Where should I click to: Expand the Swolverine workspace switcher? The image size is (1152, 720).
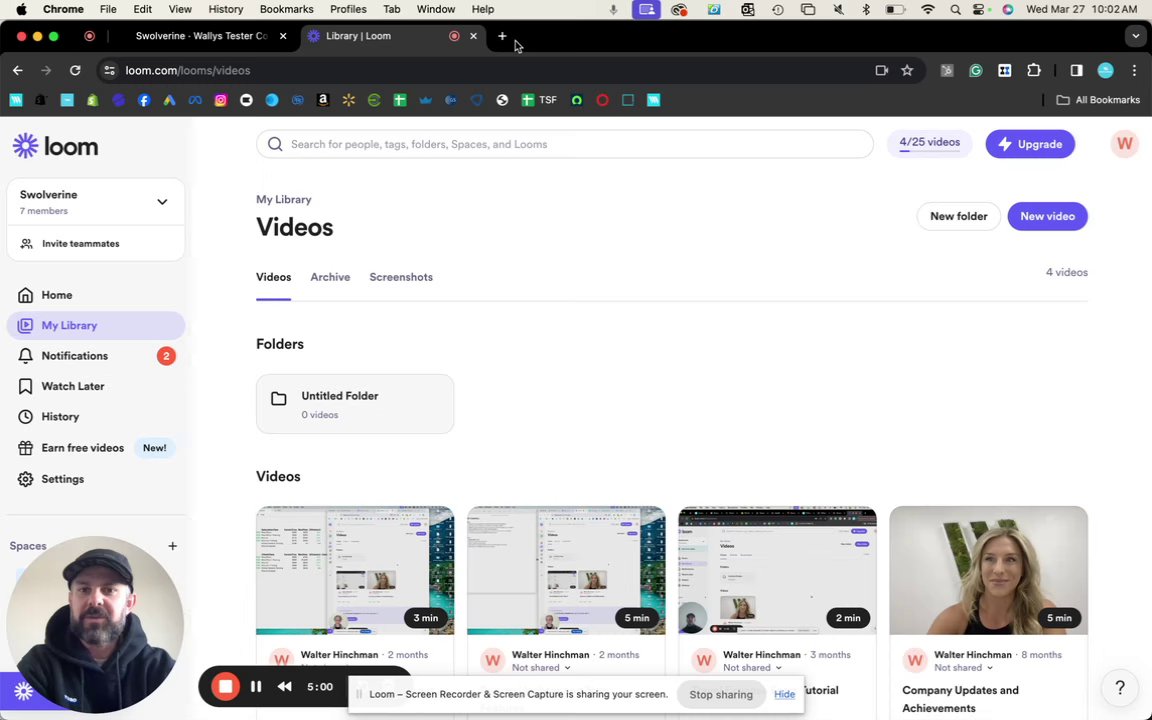tap(96, 202)
